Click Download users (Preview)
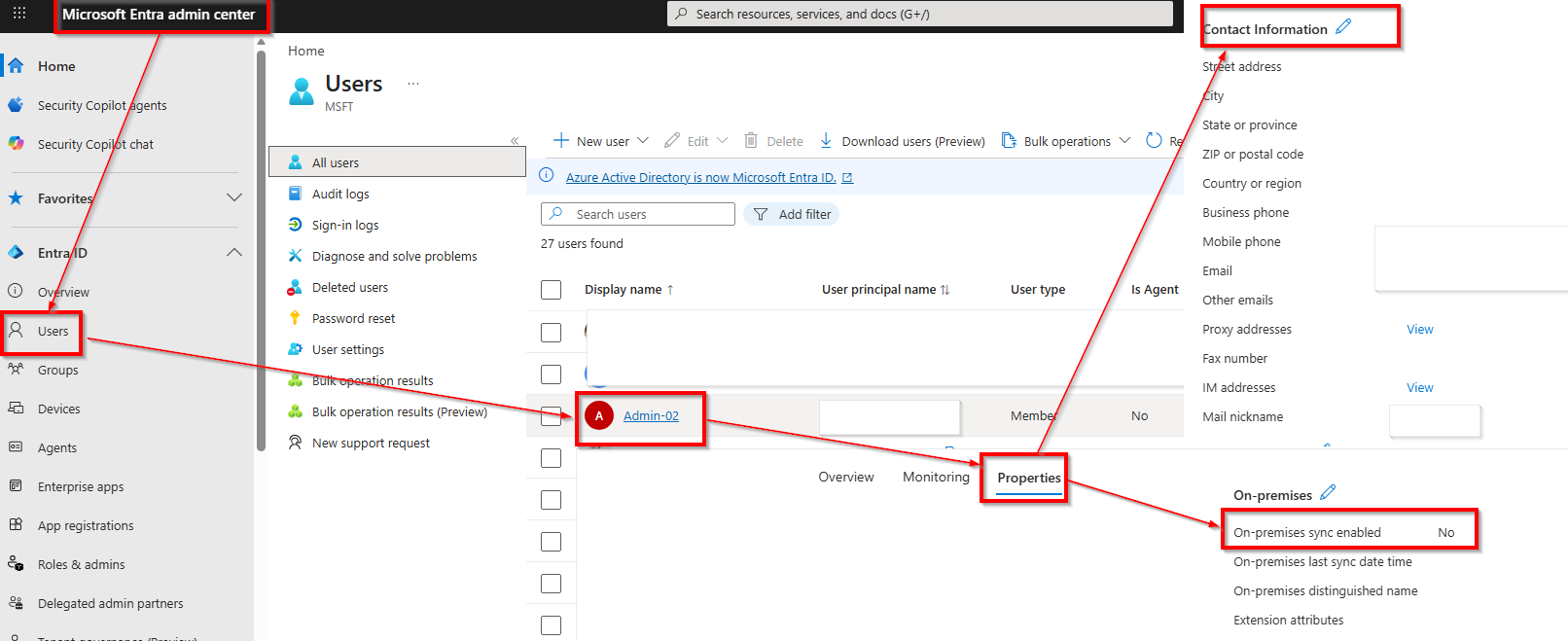Image resolution: width=1568 pixels, height=641 pixels. point(902,141)
